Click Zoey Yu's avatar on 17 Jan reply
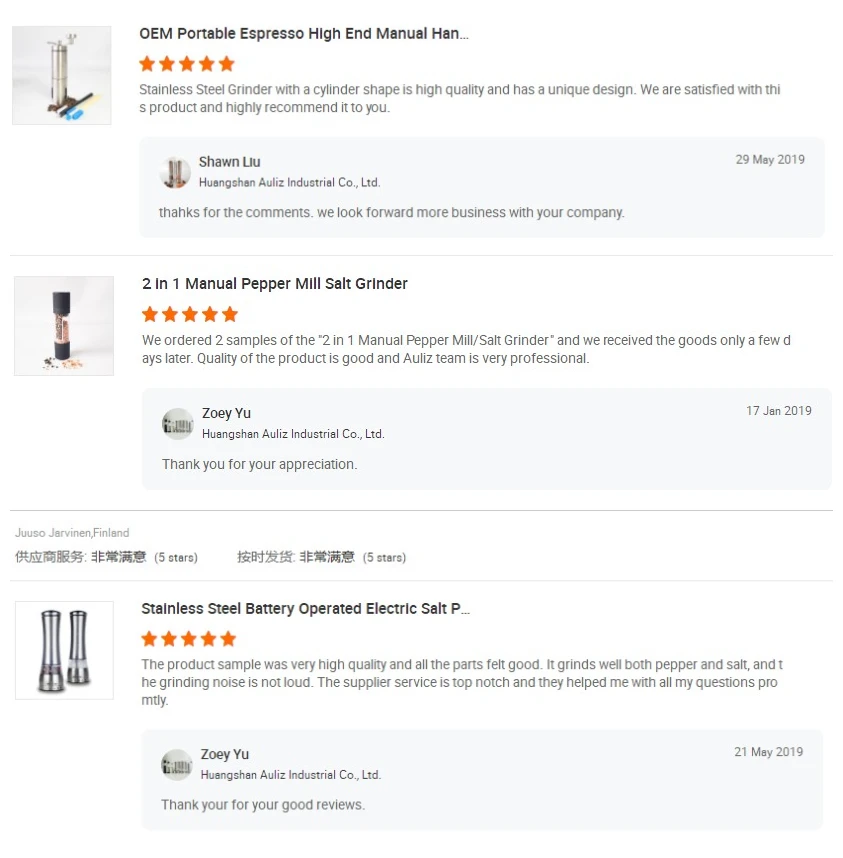The width and height of the screenshot is (843, 858). (x=178, y=424)
